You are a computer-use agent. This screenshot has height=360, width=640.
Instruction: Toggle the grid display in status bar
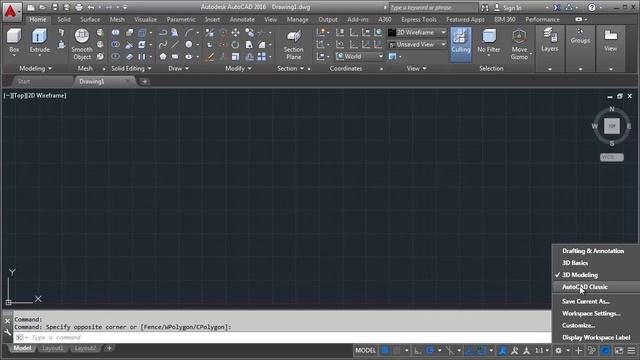[385, 351]
